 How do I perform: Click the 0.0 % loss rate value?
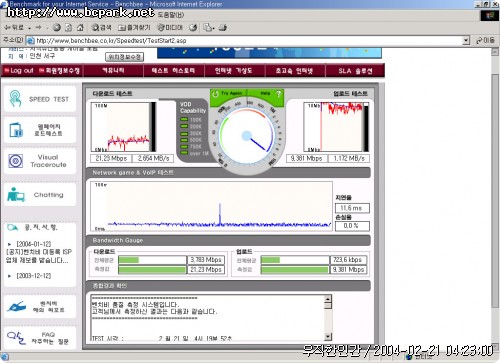point(352,226)
